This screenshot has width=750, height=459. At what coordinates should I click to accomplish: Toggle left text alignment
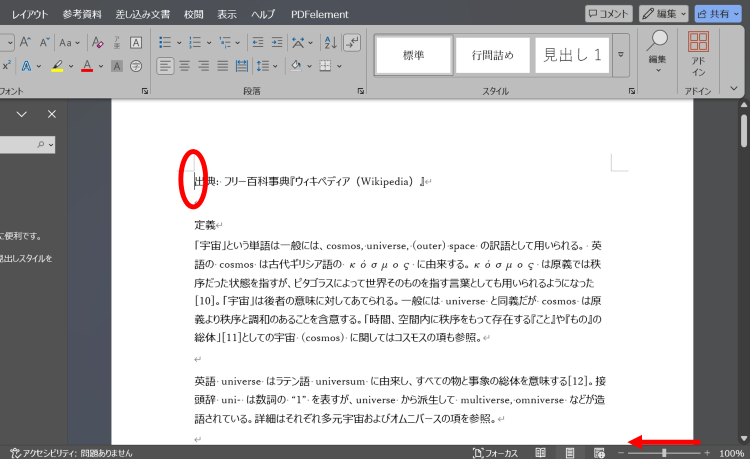[164, 66]
